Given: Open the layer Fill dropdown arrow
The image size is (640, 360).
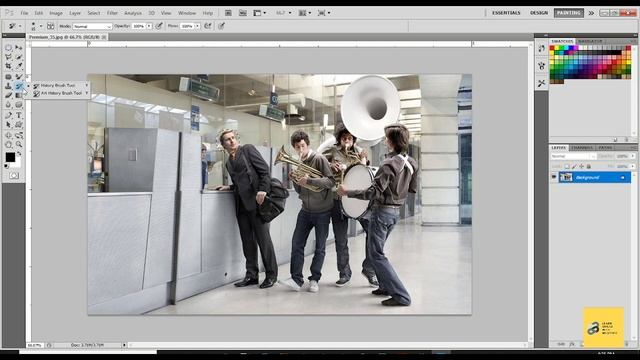Looking at the screenshot, I should 633,167.
